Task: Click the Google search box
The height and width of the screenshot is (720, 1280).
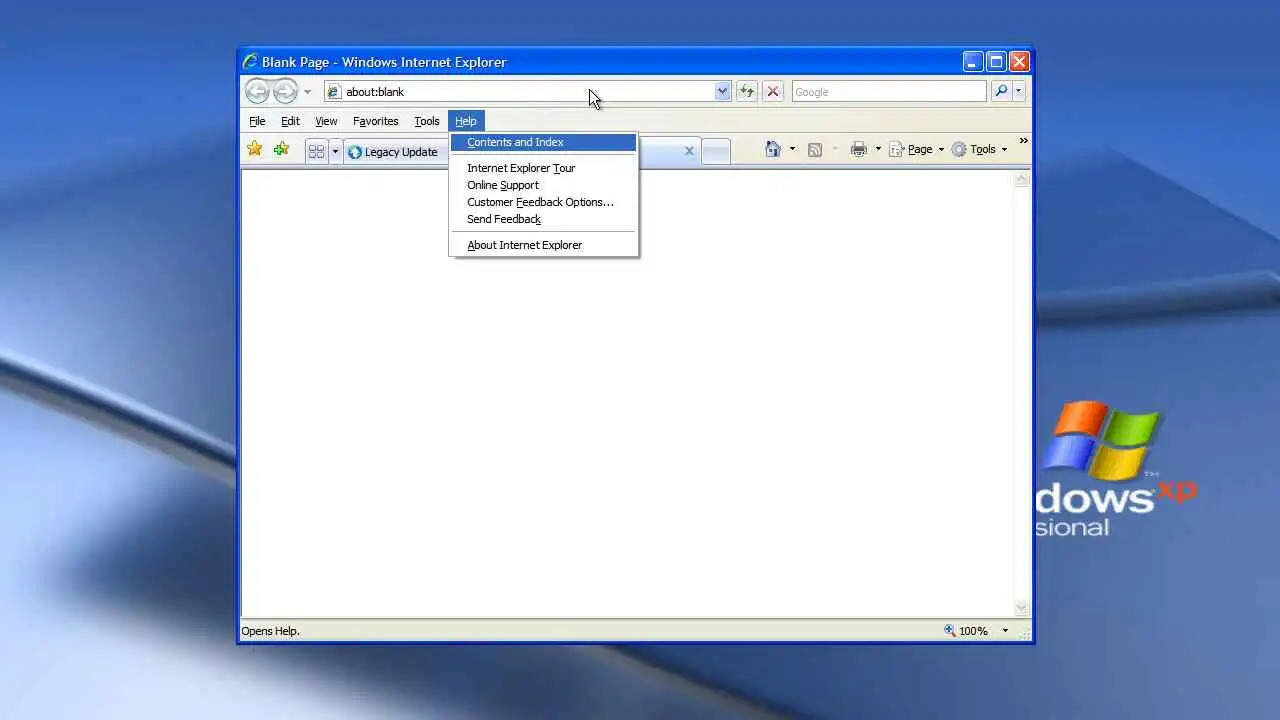Action: 889,92
